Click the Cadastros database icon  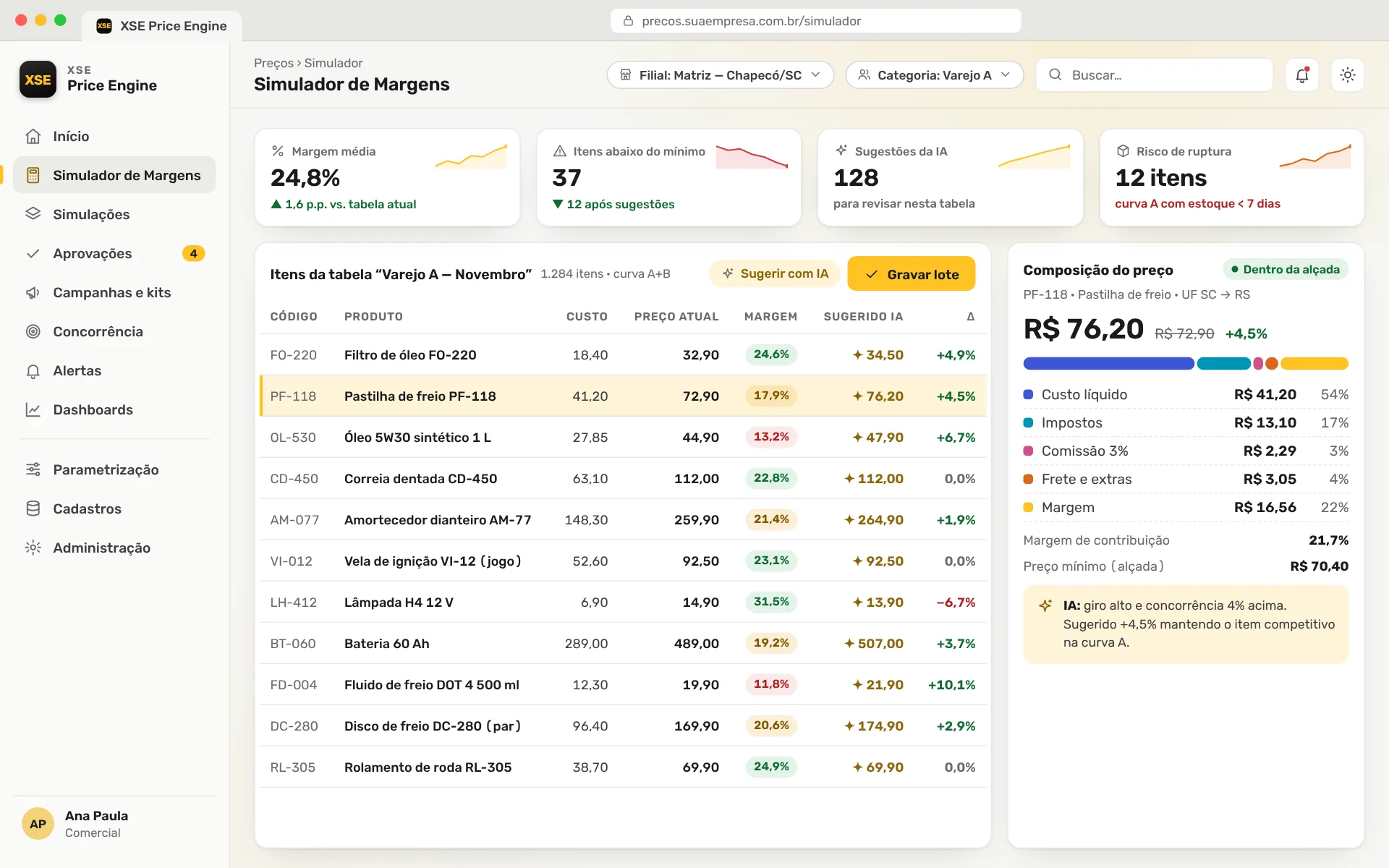33,509
